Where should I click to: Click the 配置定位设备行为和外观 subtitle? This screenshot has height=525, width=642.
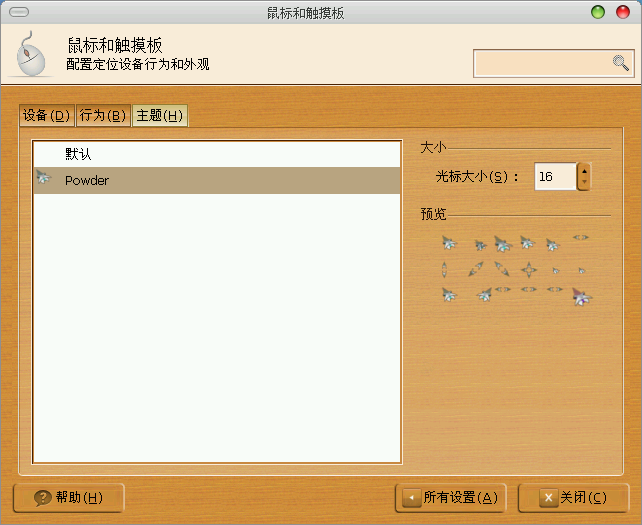coord(138,64)
